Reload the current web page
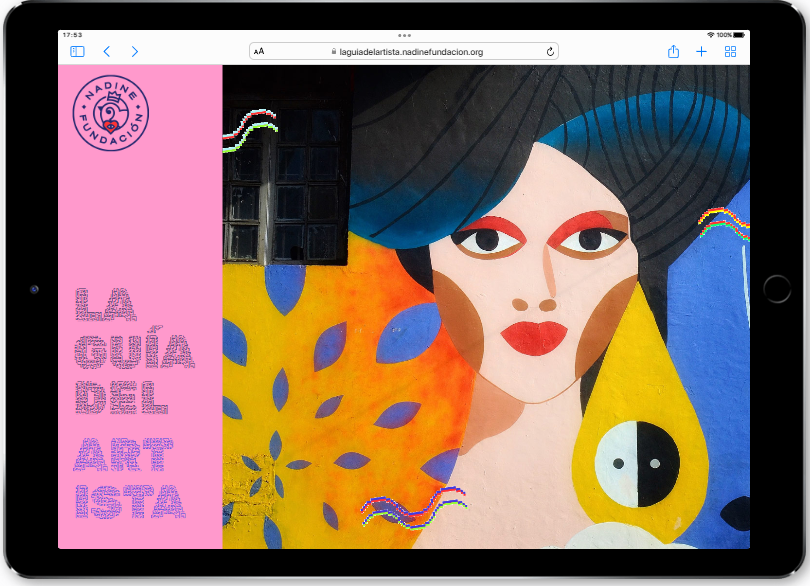 pyautogui.click(x=550, y=52)
